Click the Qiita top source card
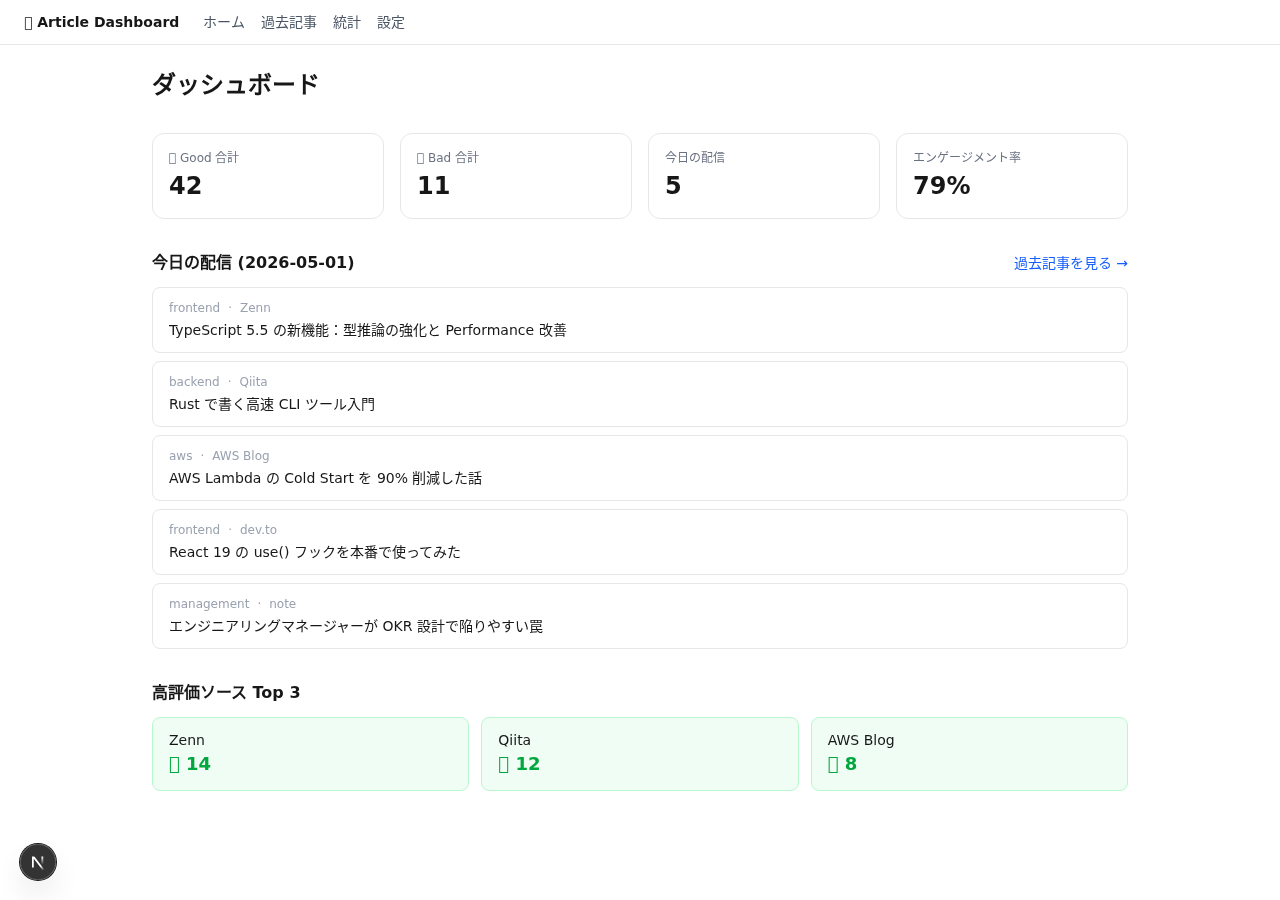 (x=640, y=754)
